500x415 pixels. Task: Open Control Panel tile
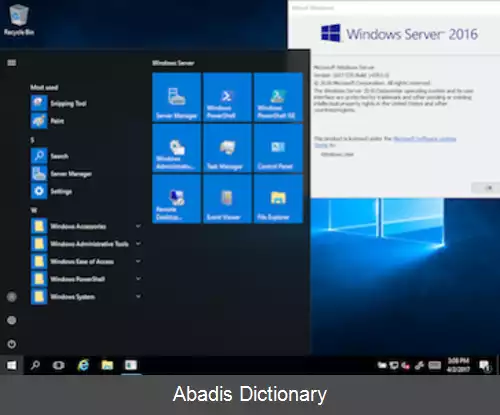[x=278, y=148]
